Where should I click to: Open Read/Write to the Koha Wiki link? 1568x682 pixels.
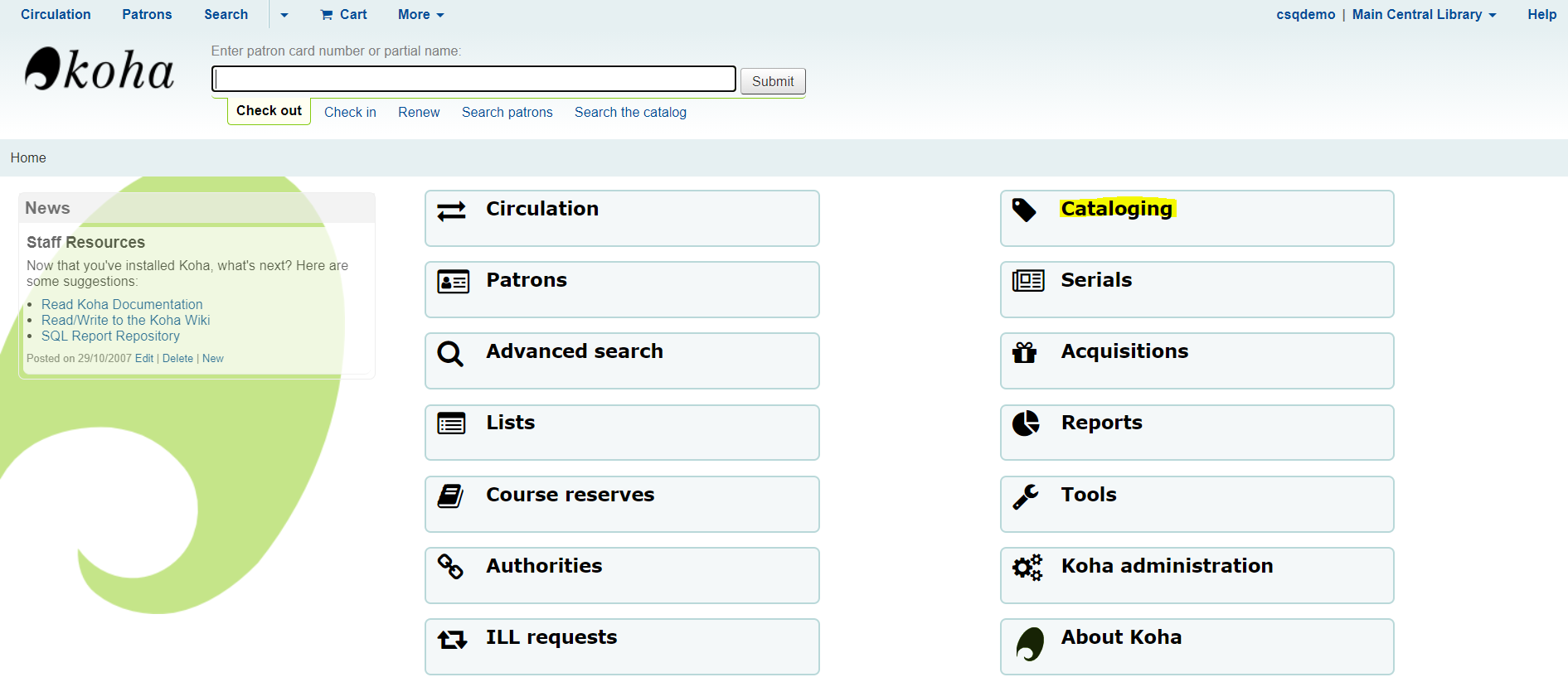pos(125,321)
